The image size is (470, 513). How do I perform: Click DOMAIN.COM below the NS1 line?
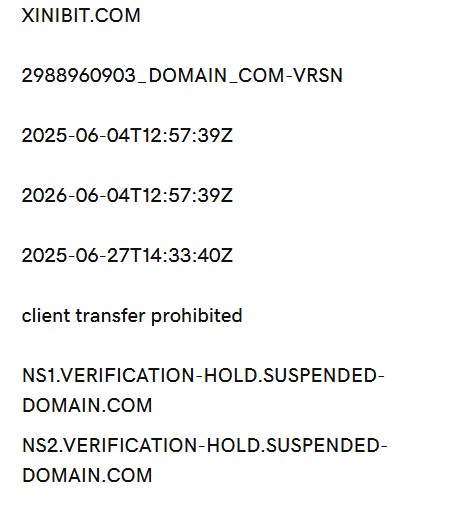pyautogui.click(x=87, y=406)
